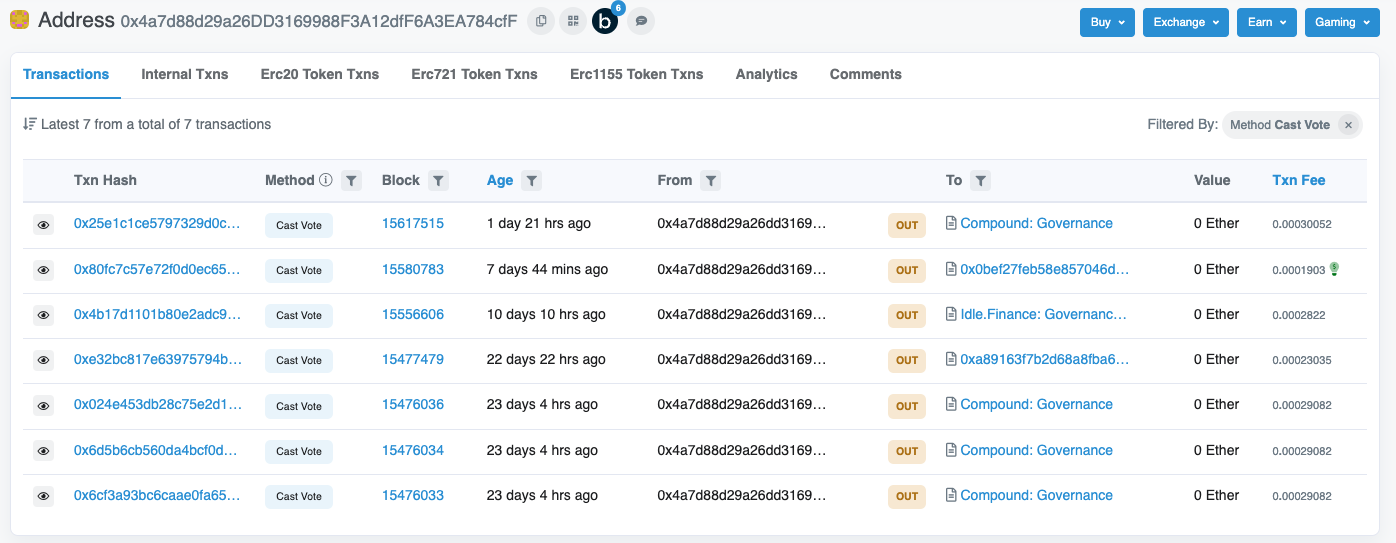This screenshot has height=543, width=1396.
Task: Switch to the Erc1155 Token Txns tab
Action: point(637,74)
